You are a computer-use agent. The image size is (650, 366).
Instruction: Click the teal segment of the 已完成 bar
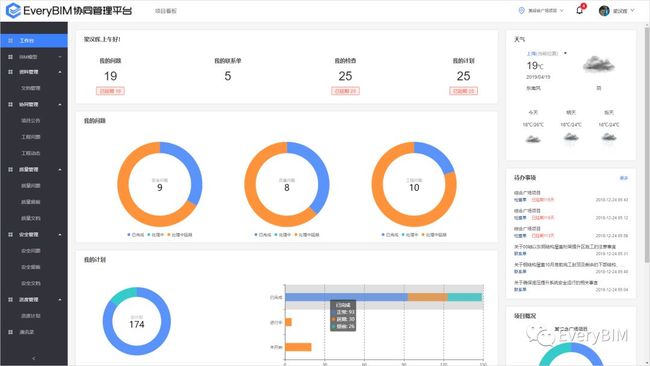pos(465,297)
